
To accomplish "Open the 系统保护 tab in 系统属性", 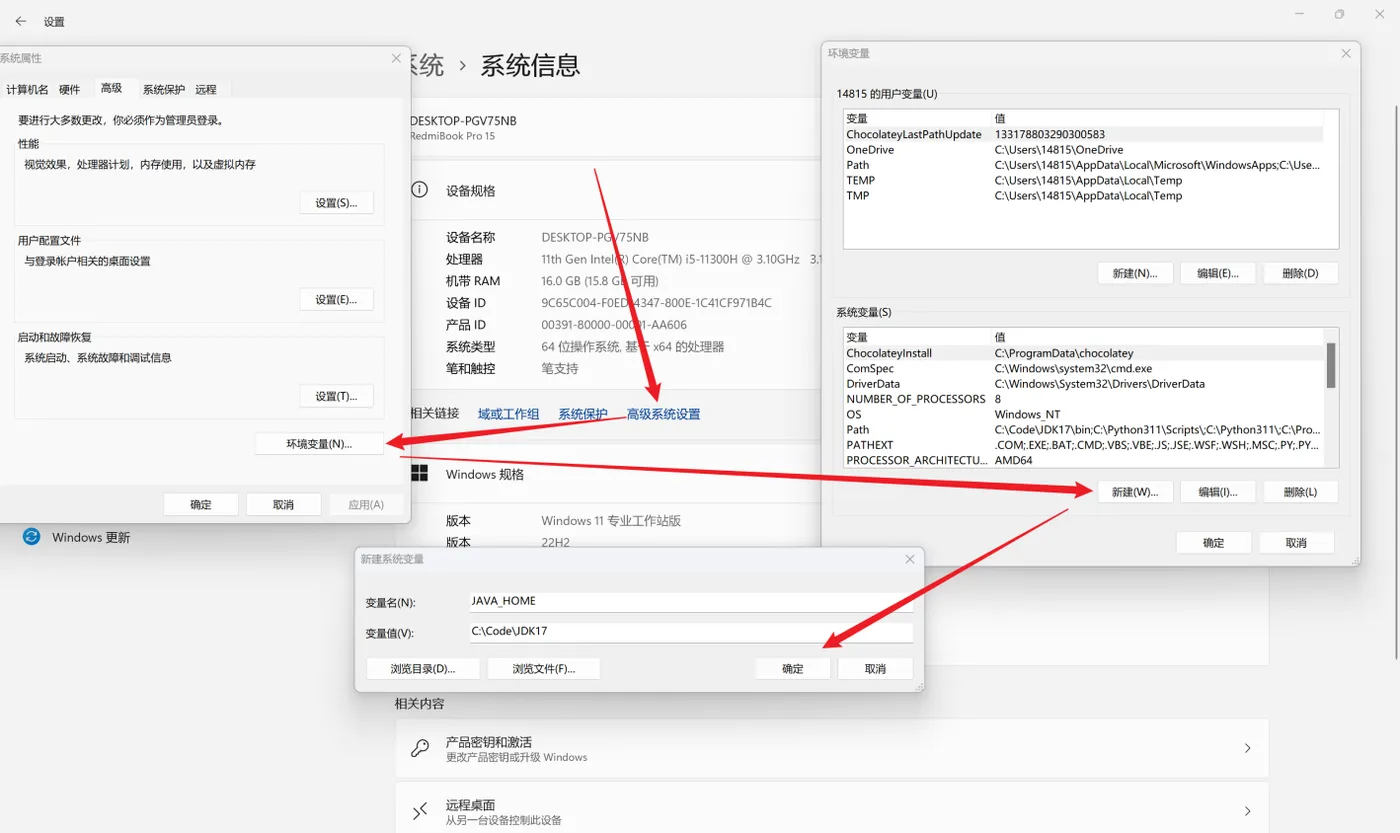I will coord(163,89).
